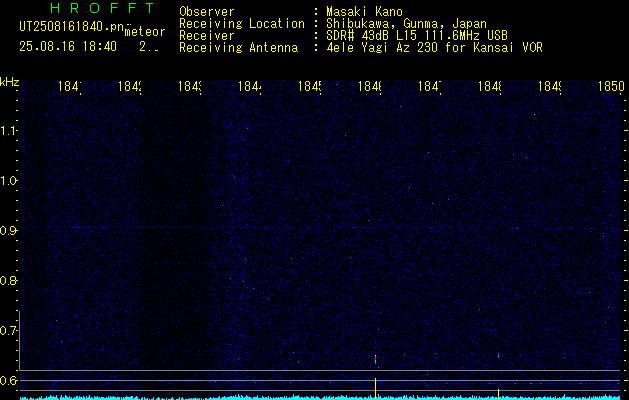The width and height of the screenshot is (629, 400).
Task: Click the kHz axis unit label
Action: click(x=9, y=83)
